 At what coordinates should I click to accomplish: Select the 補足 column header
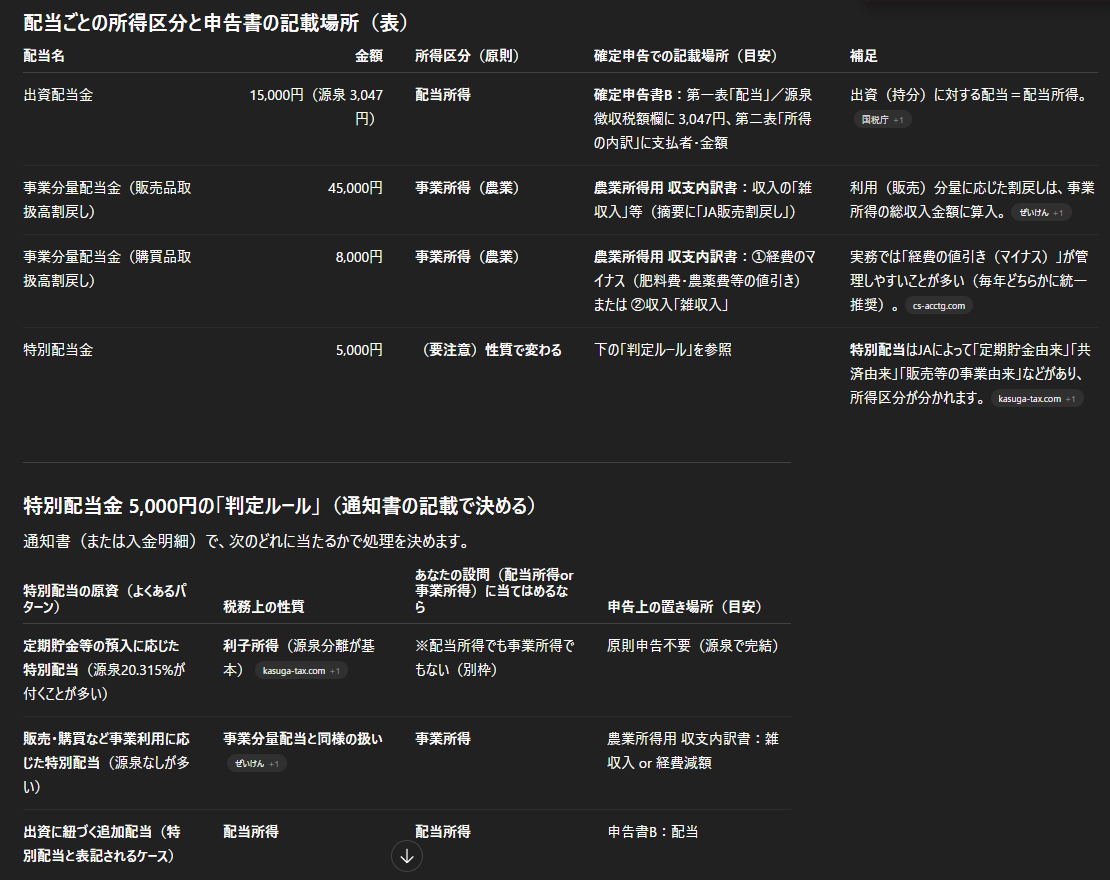[863, 56]
